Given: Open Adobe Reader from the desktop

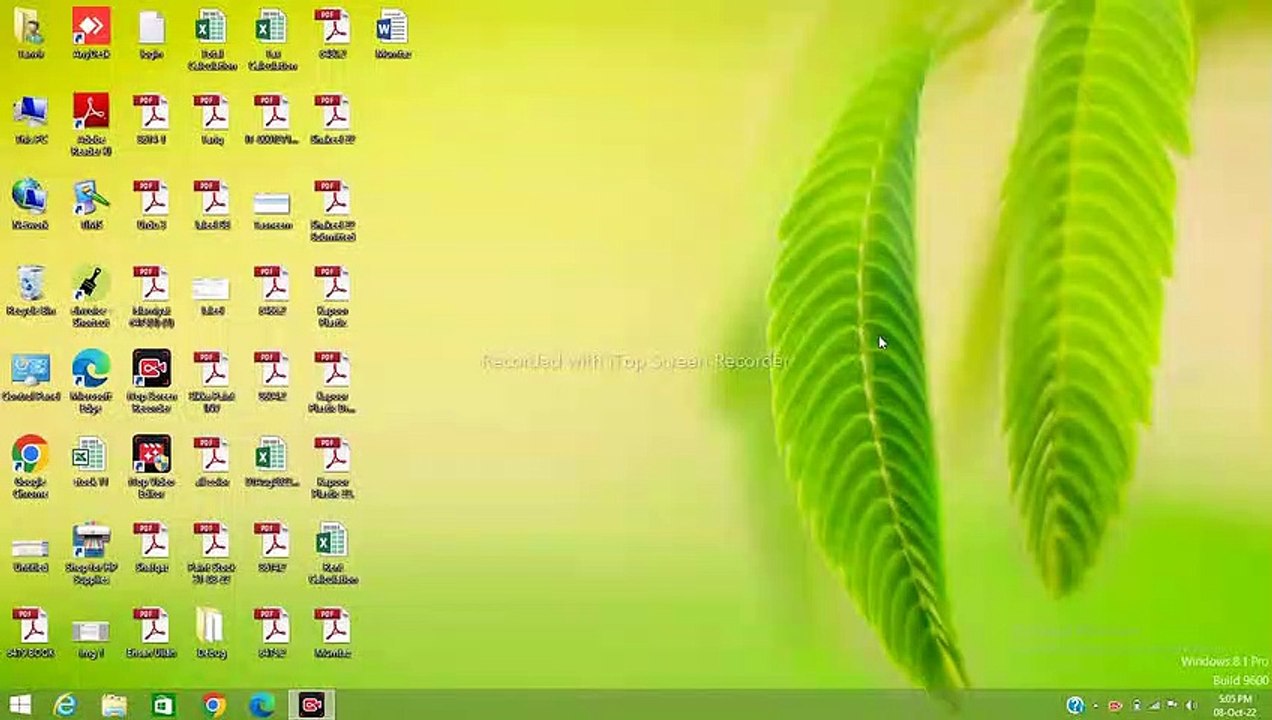Looking at the screenshot, I should pyautogui.click(x=91, y=116).
